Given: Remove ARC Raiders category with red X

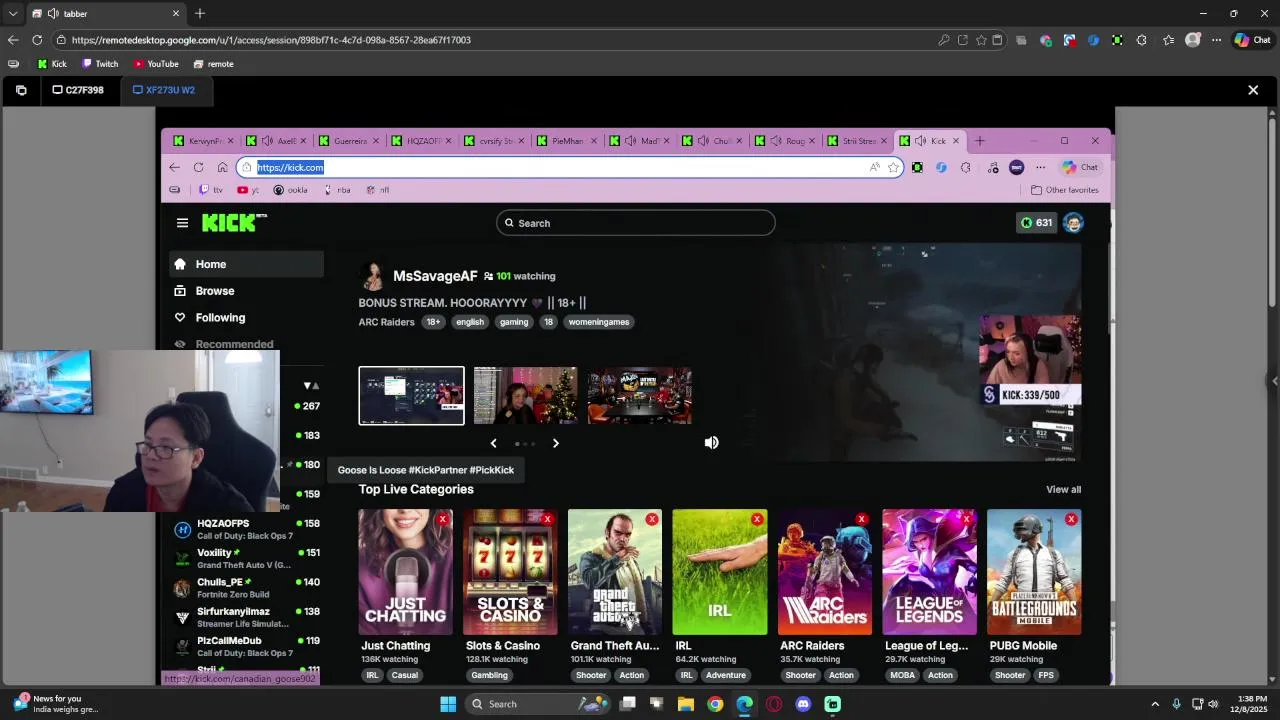Looking at the screenshot, I should (861, 519).
